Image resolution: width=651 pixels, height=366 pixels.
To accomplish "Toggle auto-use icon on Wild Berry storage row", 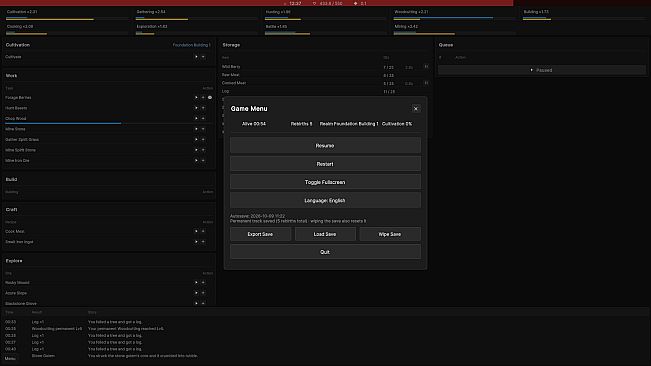I will (x=426, y=66).
